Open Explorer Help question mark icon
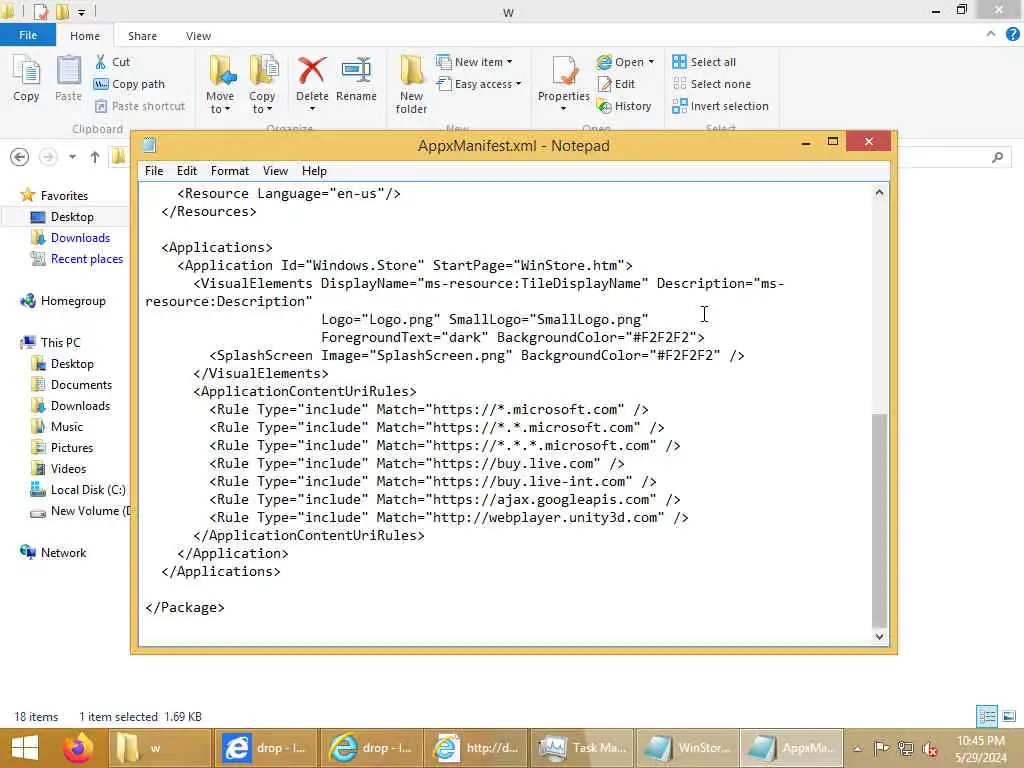 click(x=1012, y=34)
